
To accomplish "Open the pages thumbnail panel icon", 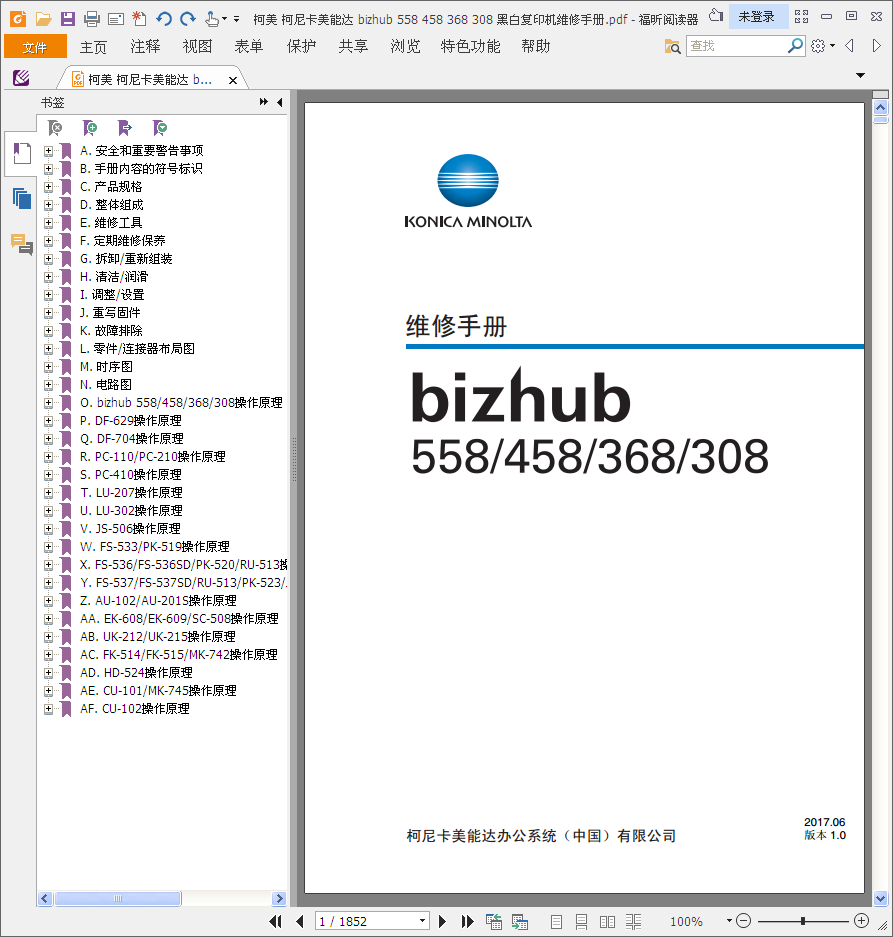I will point(22,198).
